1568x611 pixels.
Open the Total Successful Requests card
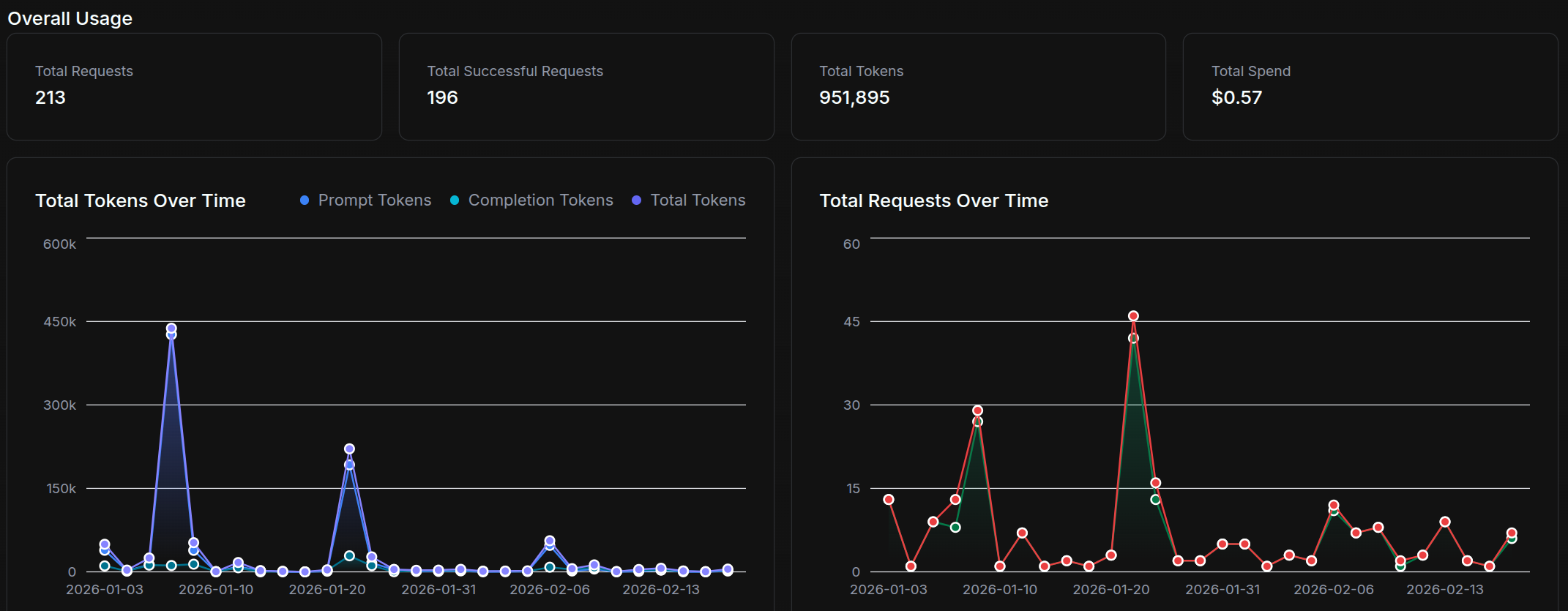click(x=586, y=86)
